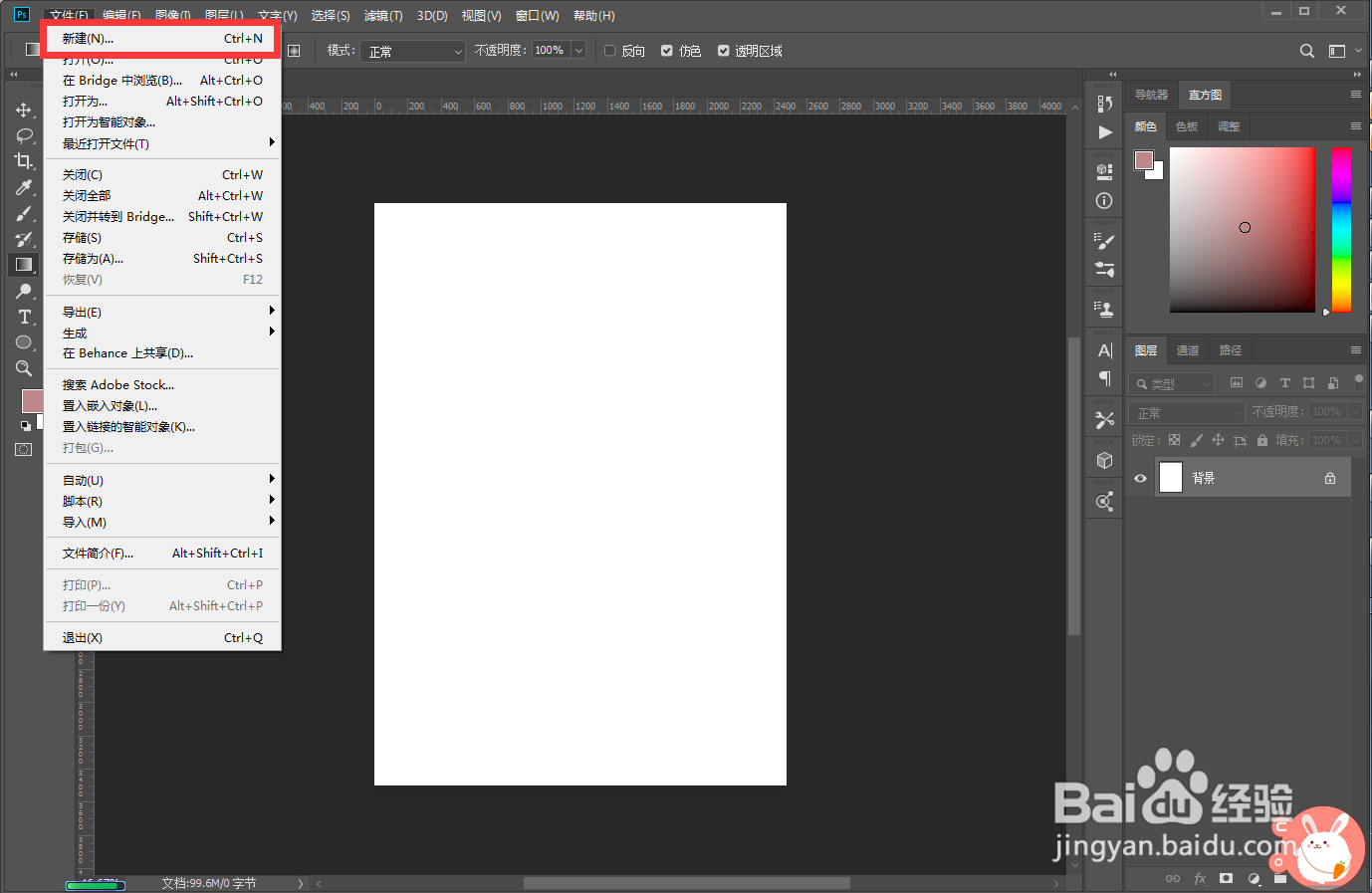
Task: Lock transparent pixels icon
Action: pyautogui.click(x=1174, y=440)
